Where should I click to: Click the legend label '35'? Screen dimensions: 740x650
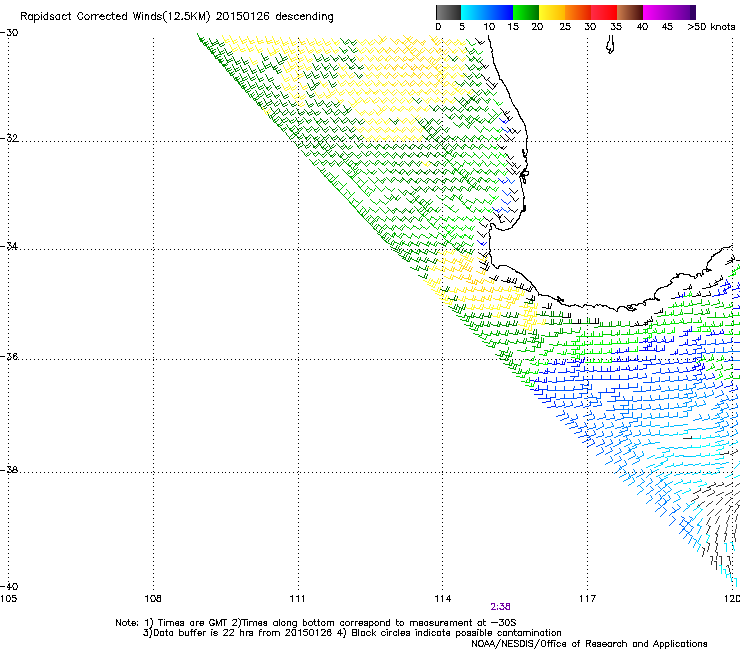616,27
